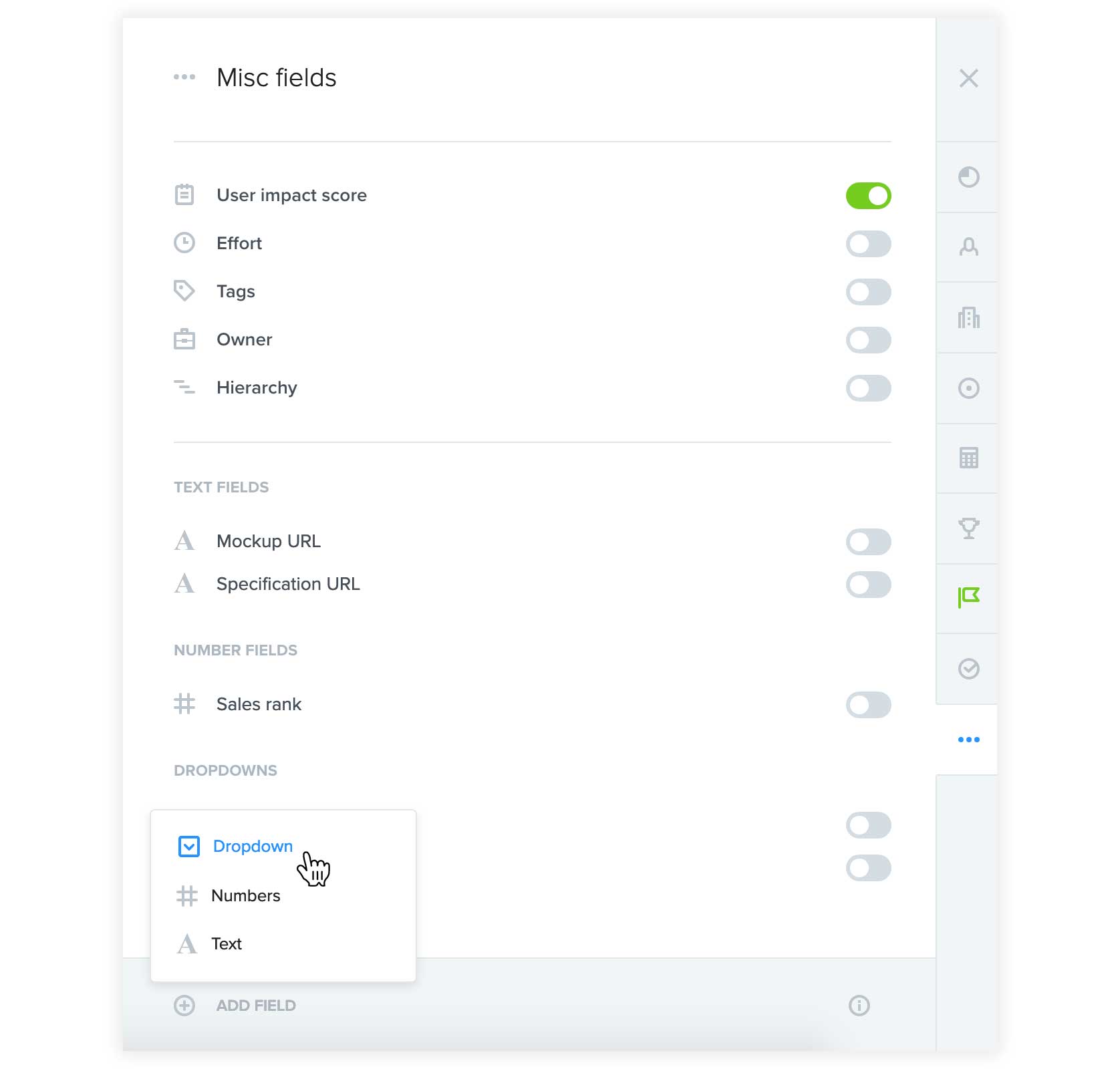Open the buildings icon sidebar tab

click(x=968, y=317)
